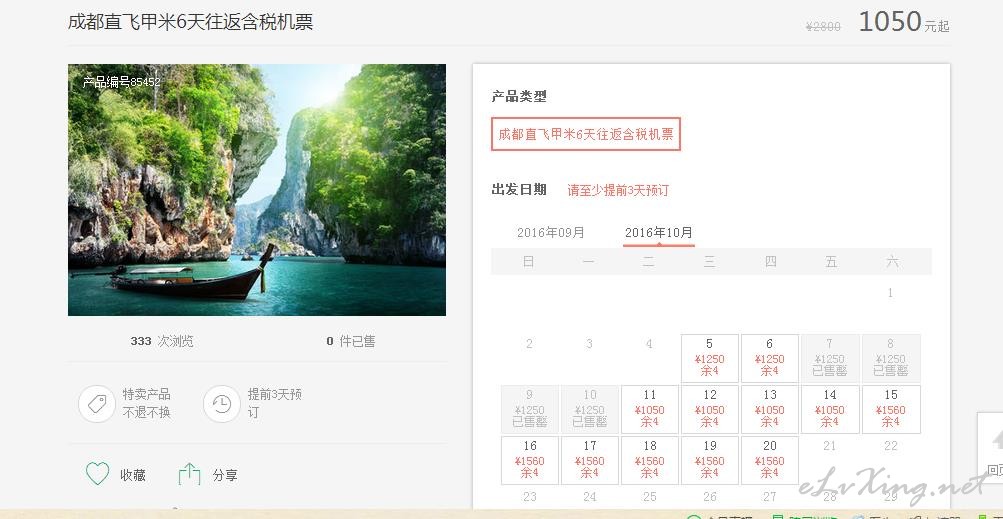Select sold-out date October 9

click(530, 409)
